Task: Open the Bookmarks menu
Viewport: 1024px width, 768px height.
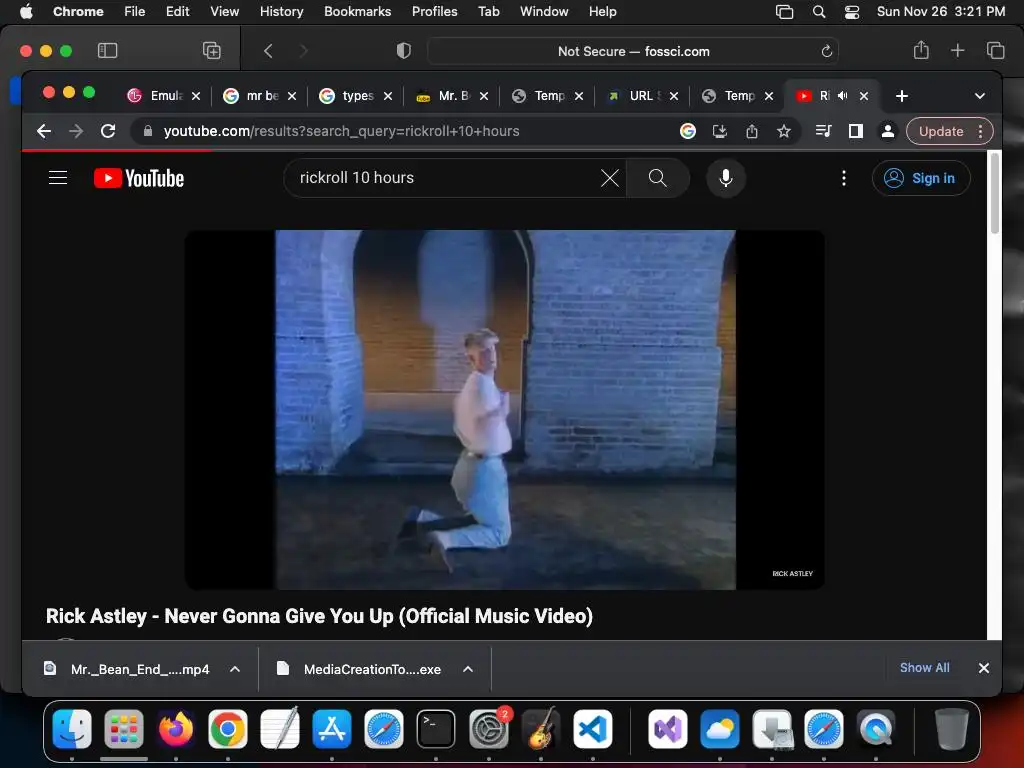Action: tap(357, 11)
